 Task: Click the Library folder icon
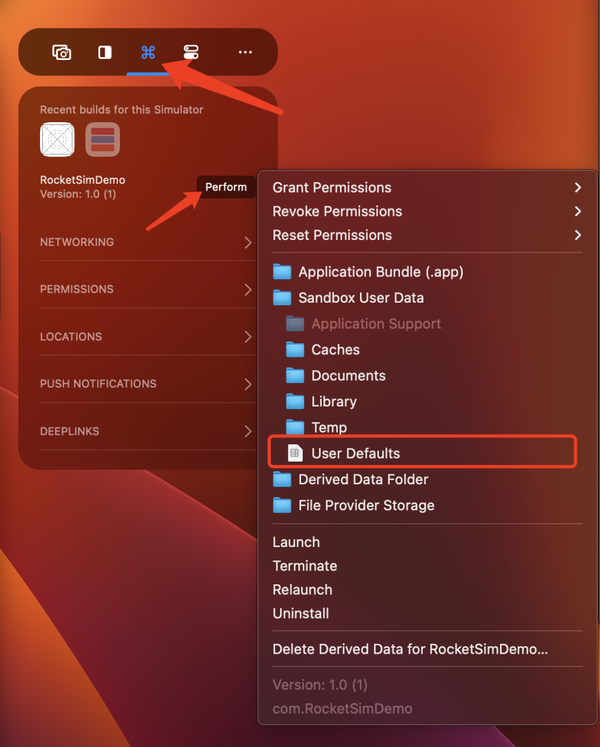295,402
